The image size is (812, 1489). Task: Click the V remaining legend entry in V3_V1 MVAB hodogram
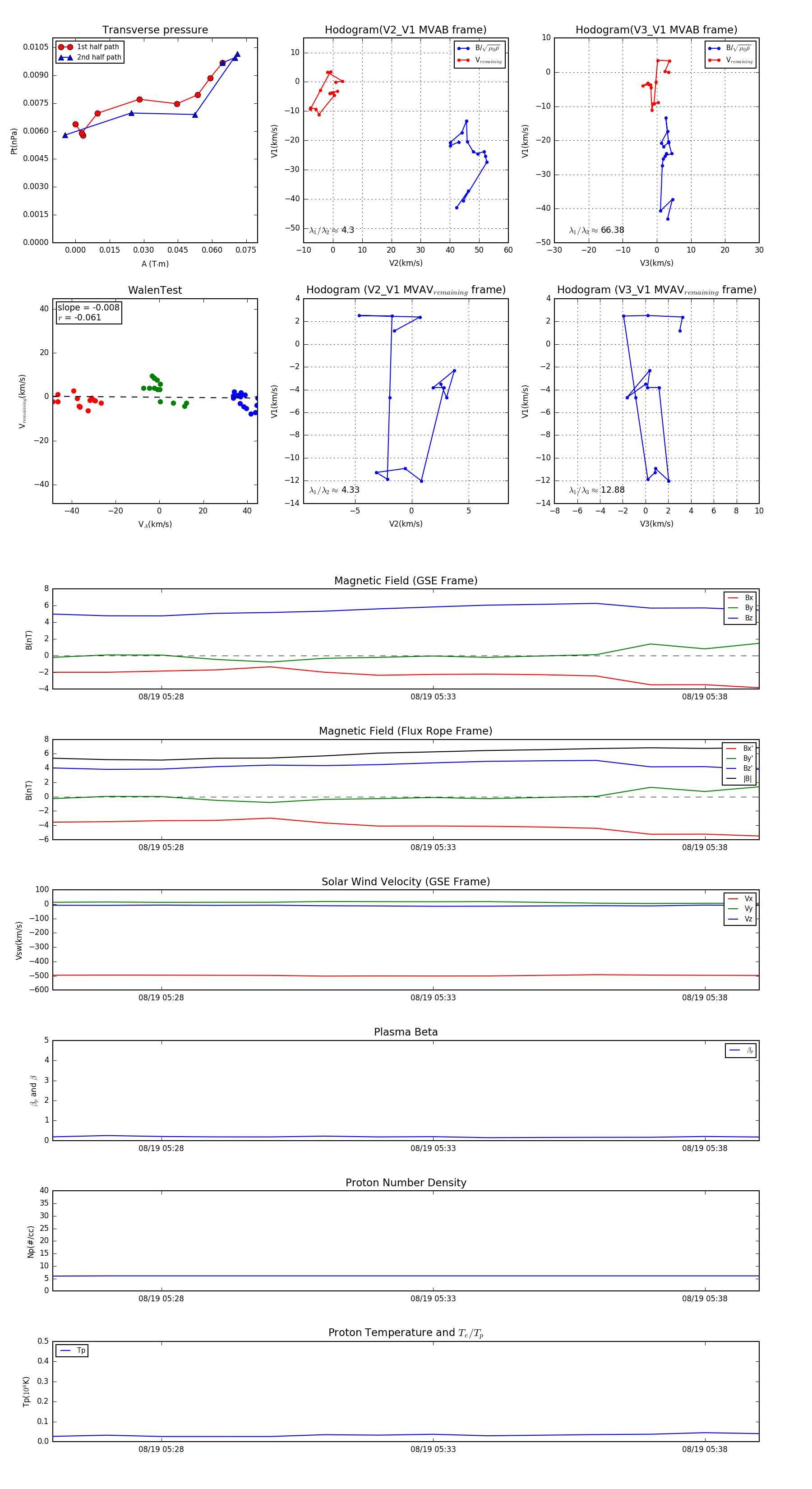coord(730,60)
